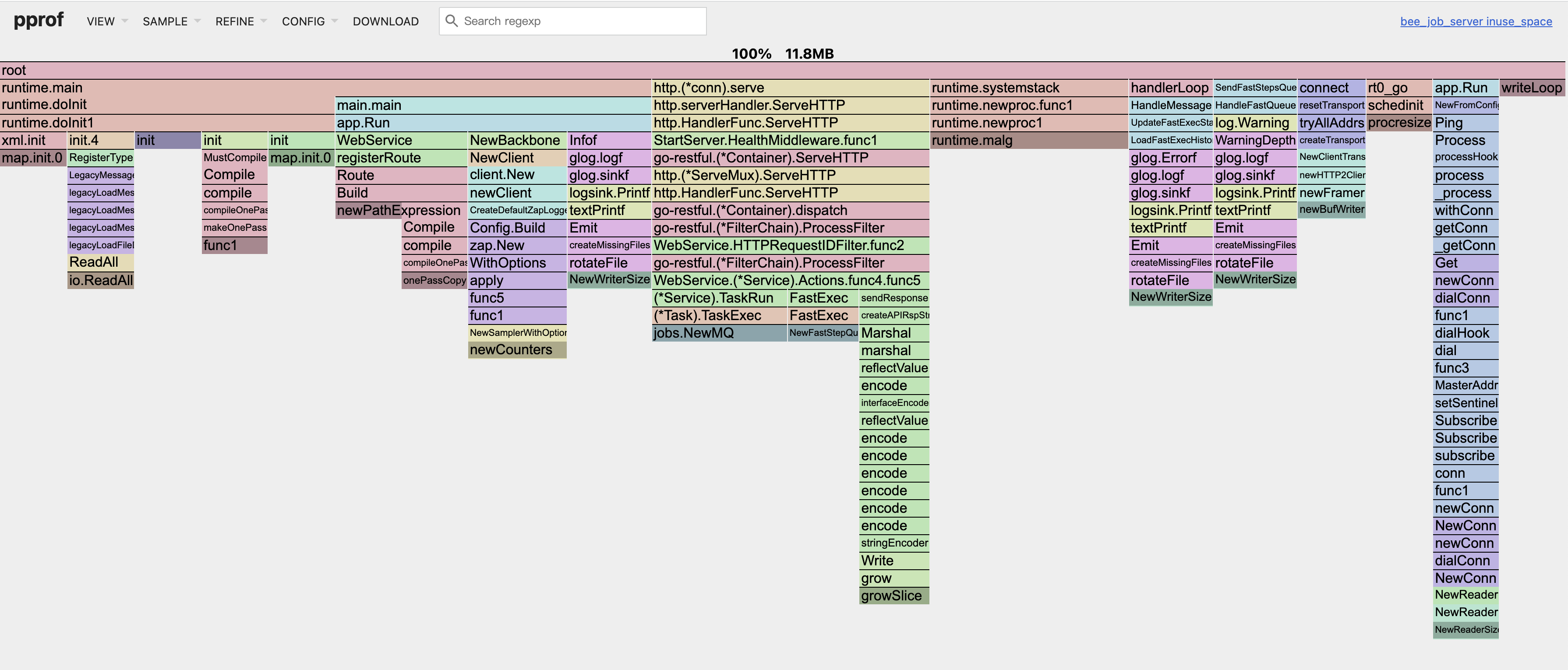Click the jobs.NewMQ frame
Image resolution: width=1568 pixels, height=670 pixels.
coord(719,333)
